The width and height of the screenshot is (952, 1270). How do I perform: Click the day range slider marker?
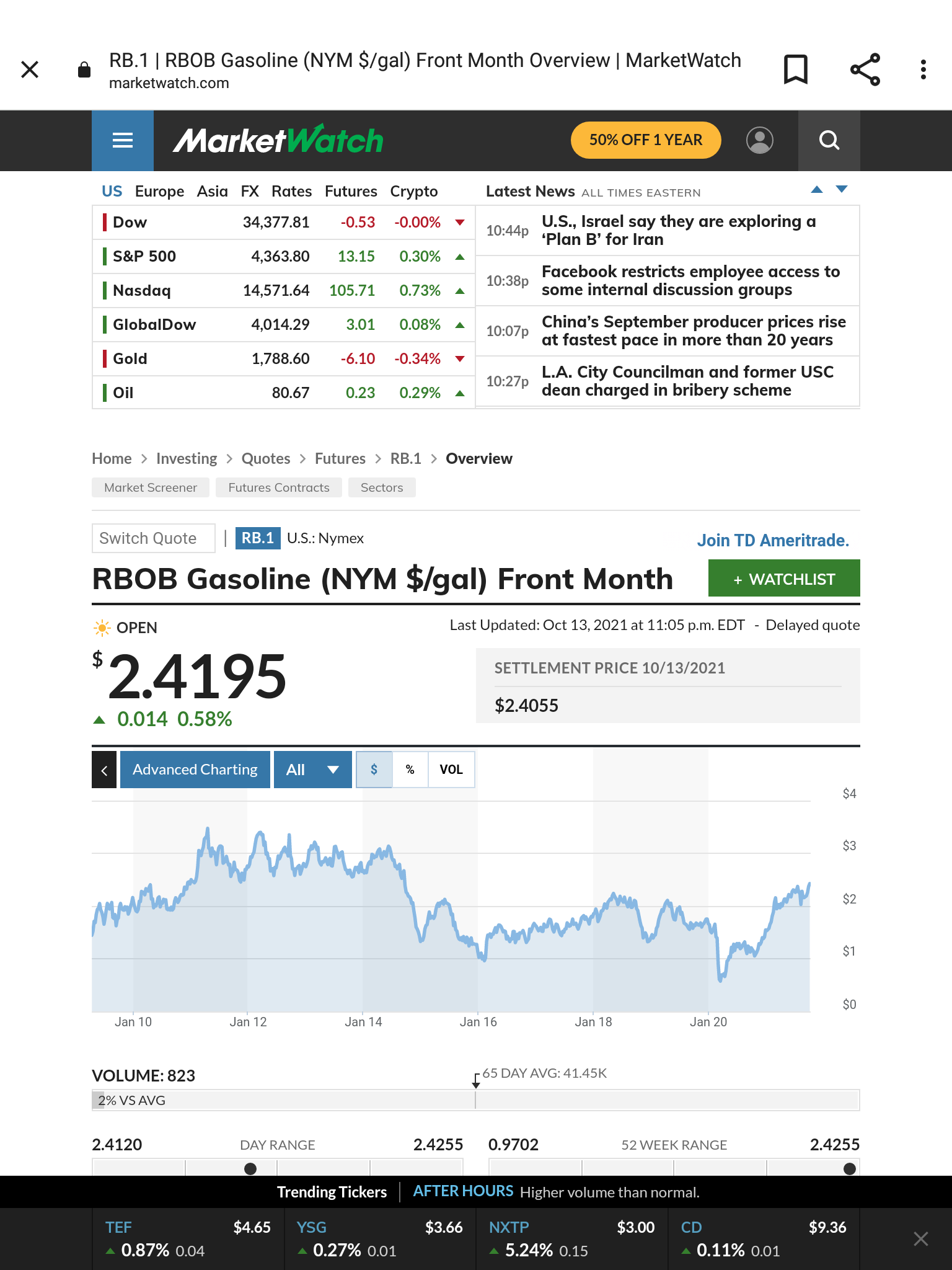pos(250,1169)
